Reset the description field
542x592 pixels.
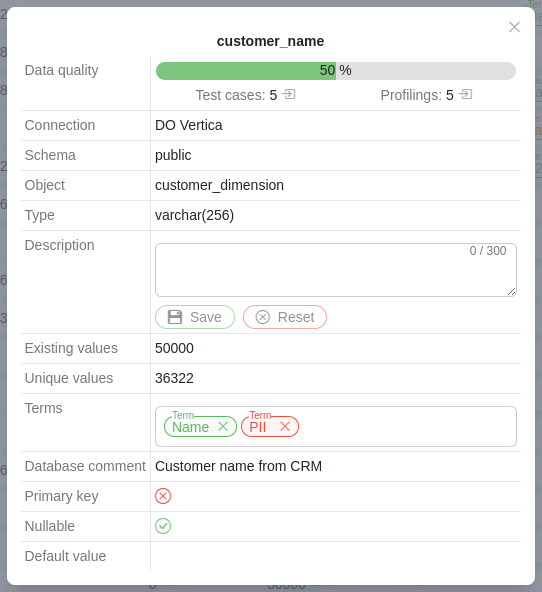(285, 317)
